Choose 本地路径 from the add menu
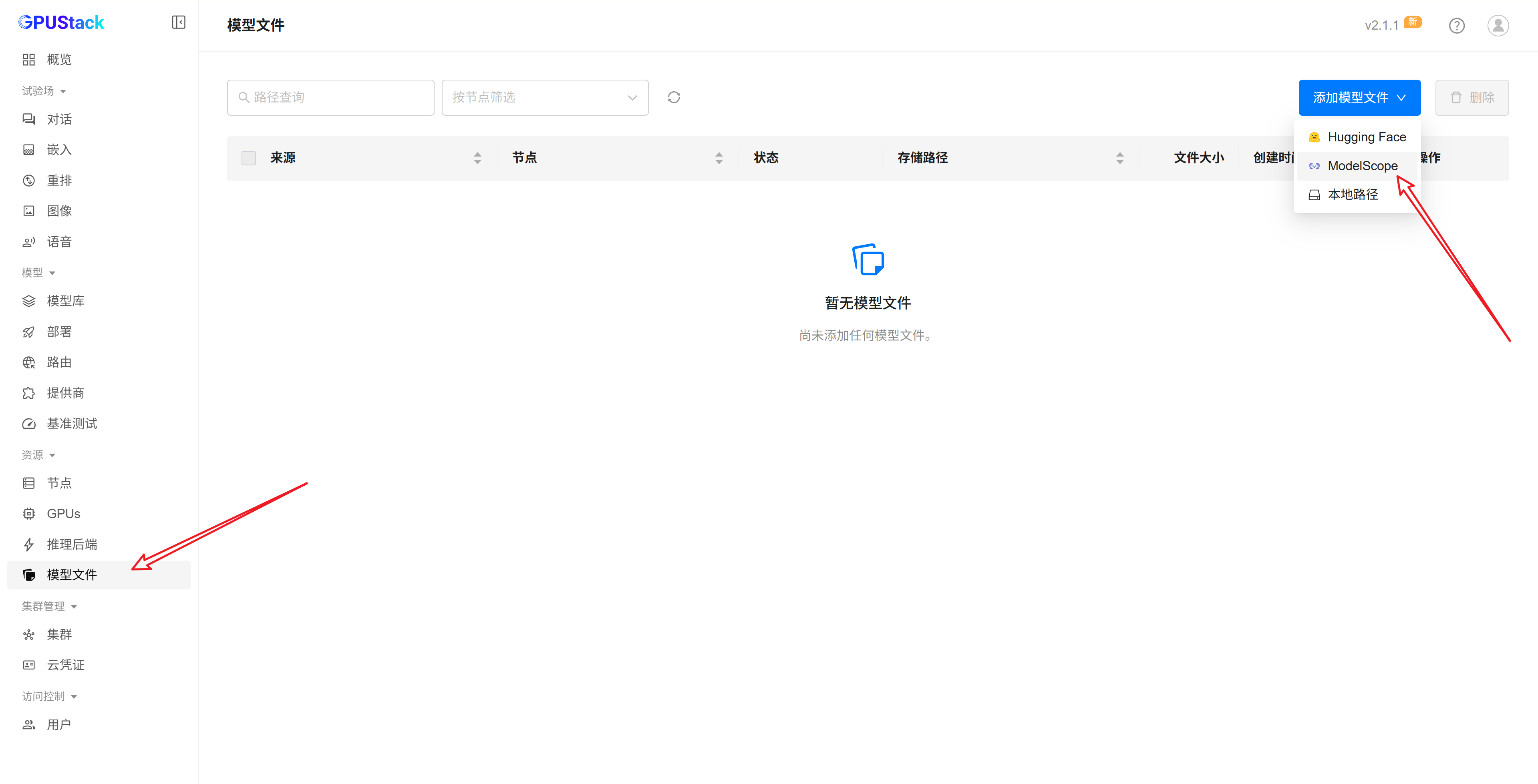Screen dimensions: 1538x784 point(1357,194)
